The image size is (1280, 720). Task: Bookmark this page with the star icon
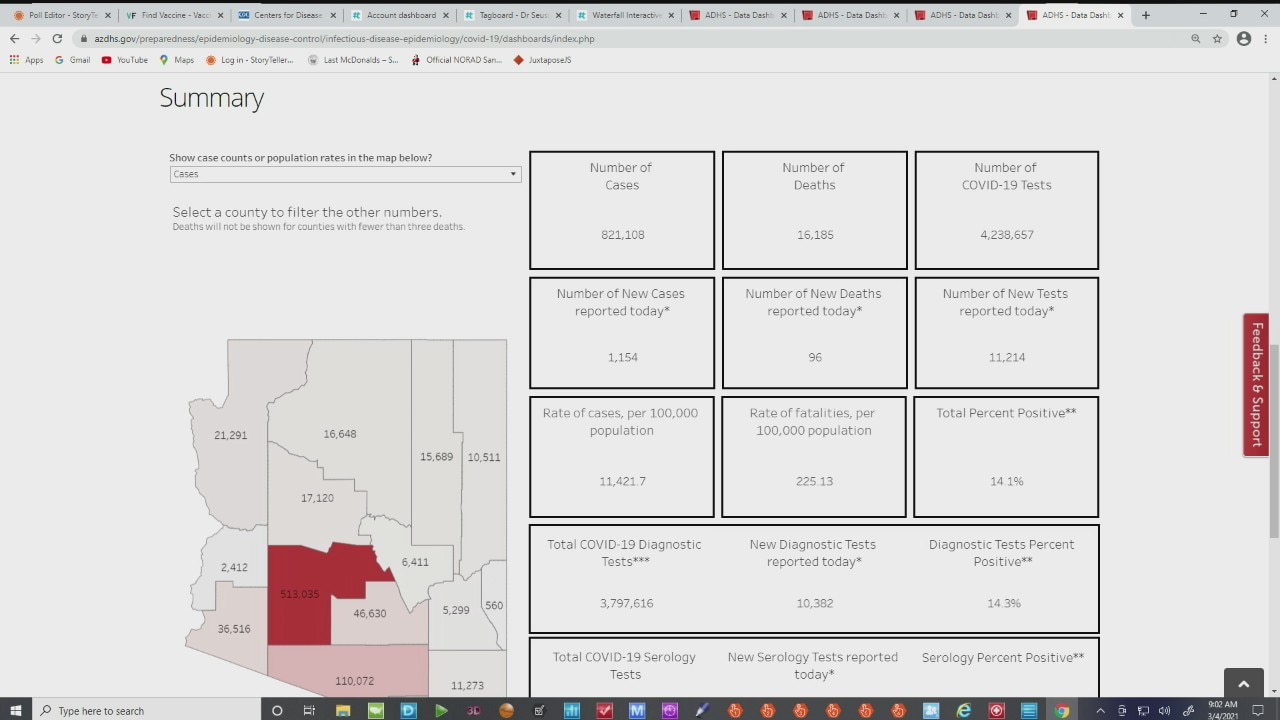[1217, 38]
